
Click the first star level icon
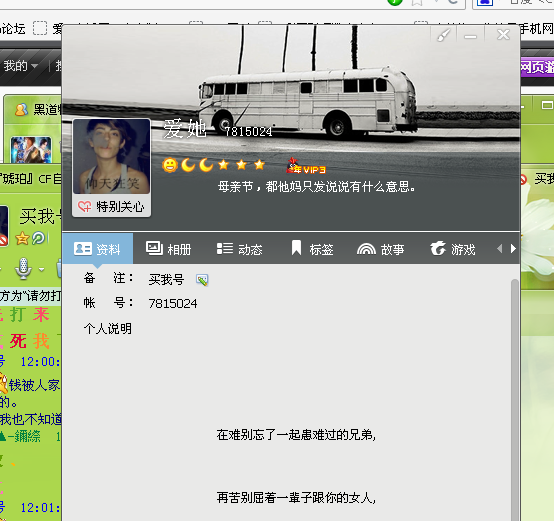pos(224,165)
